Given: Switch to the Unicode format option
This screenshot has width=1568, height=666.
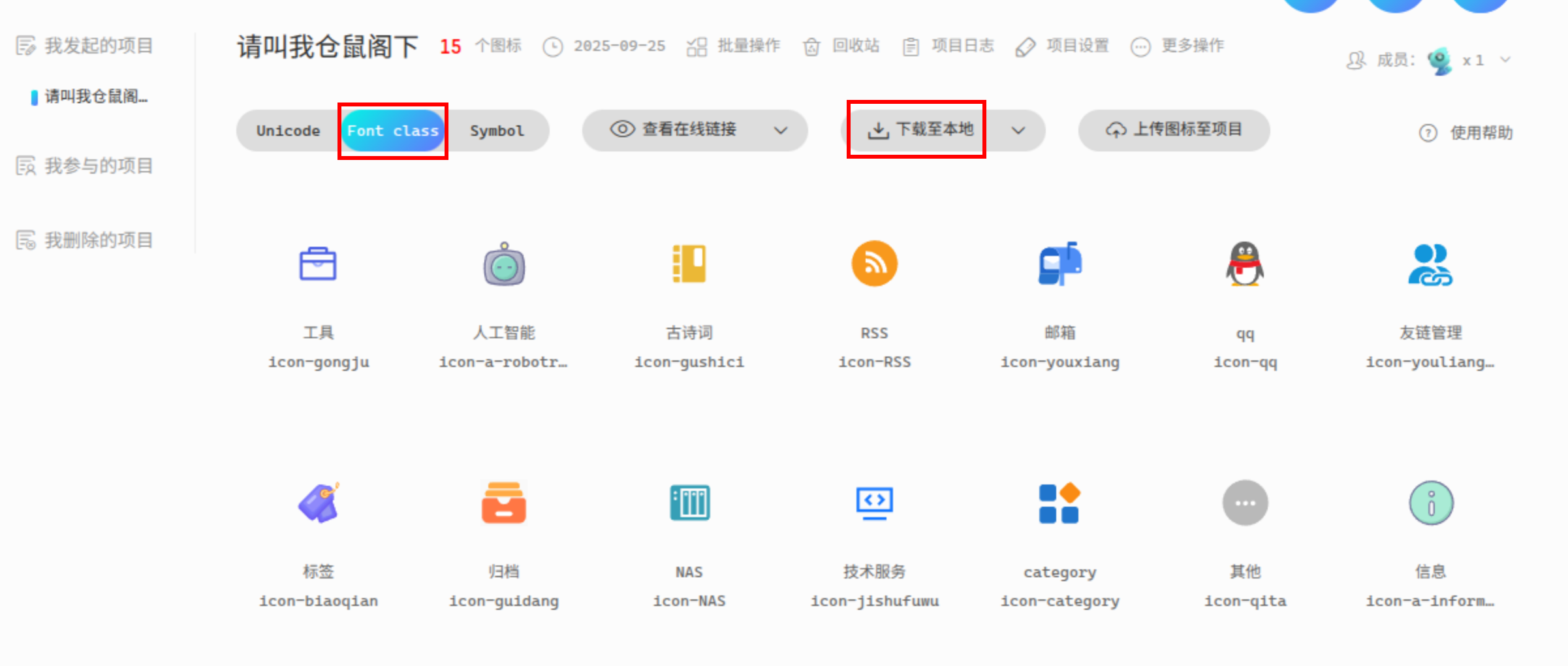Looking at the screenshot, I should (x=288, y=131).
